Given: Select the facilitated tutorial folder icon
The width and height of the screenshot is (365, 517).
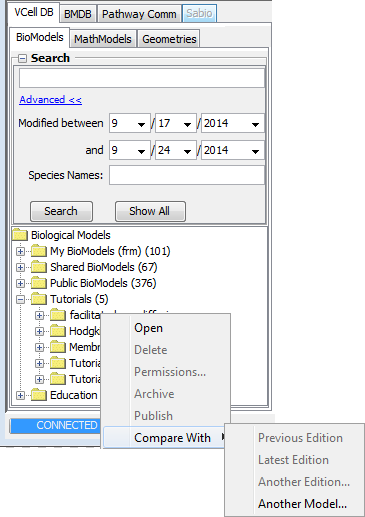Looking at the screenshot, I should 58,315.
